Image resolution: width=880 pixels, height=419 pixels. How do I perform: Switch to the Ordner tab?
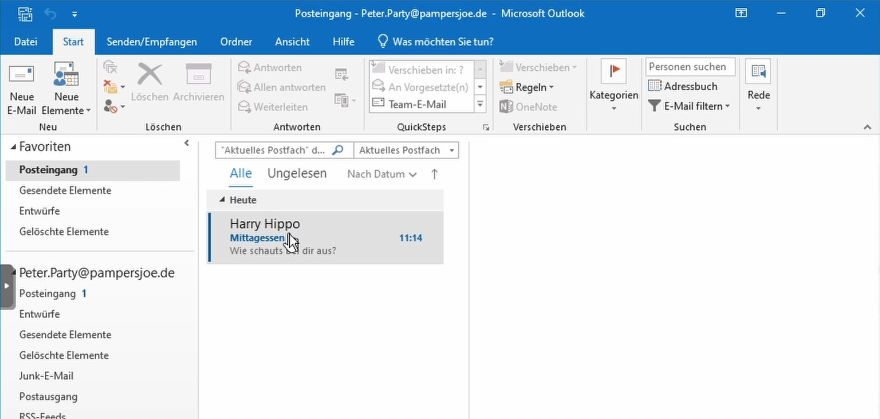tap(236, 42)
